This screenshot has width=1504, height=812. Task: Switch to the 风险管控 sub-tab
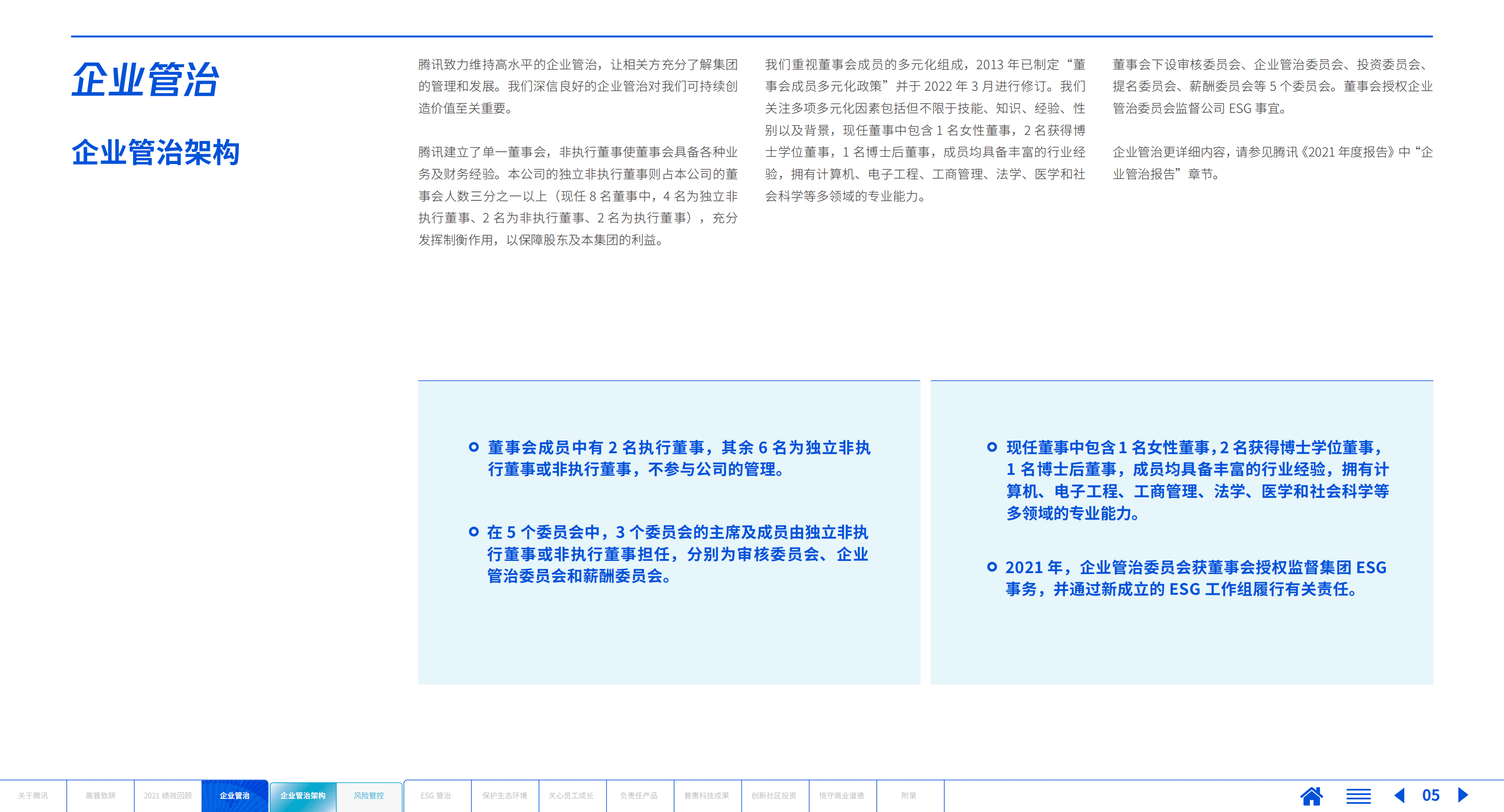370,795
